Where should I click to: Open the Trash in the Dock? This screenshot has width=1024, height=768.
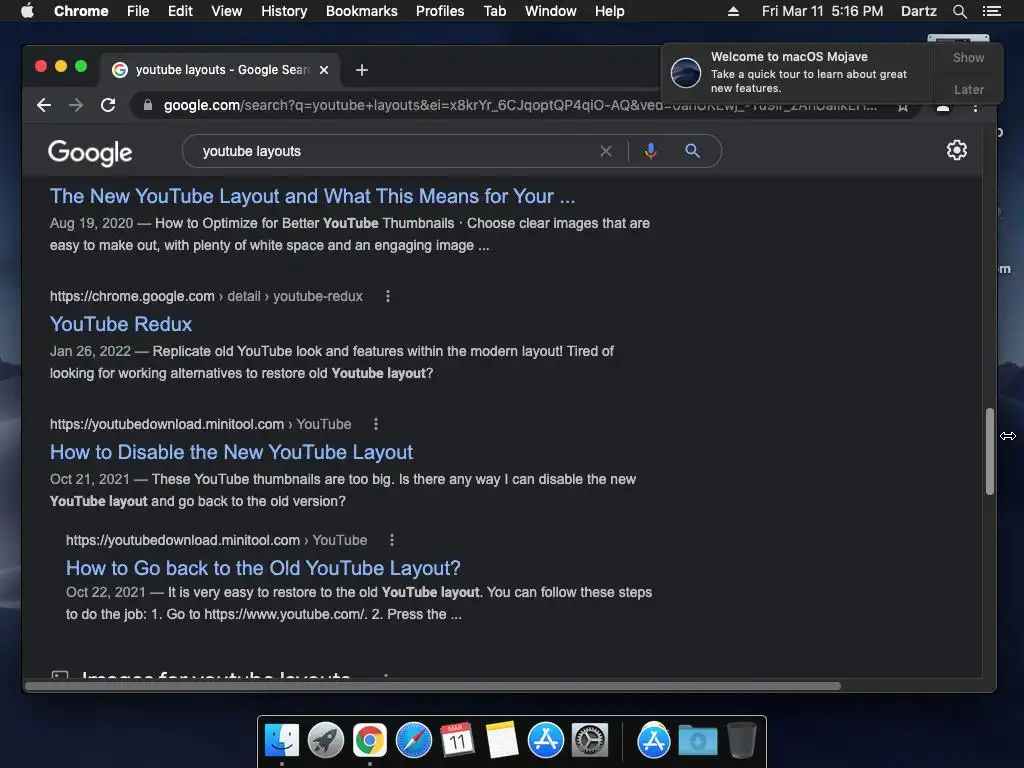(x=741, y=741)
